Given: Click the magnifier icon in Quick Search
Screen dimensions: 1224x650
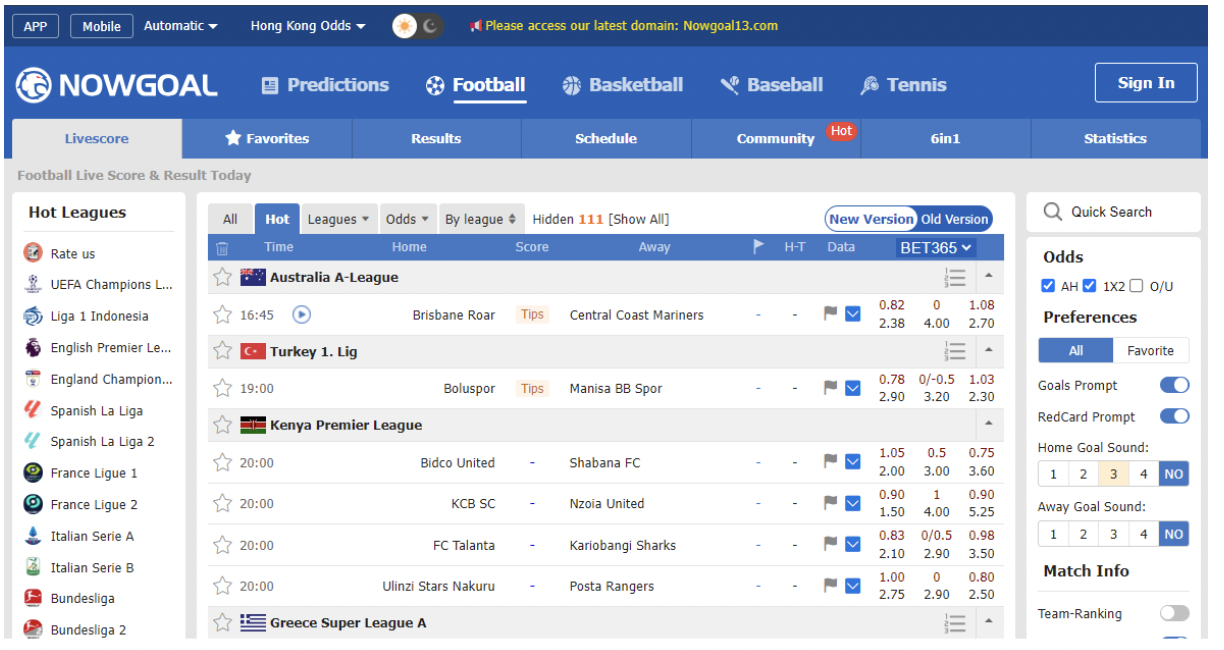Looking at the screenshot, I should [x=1053, y=211].
